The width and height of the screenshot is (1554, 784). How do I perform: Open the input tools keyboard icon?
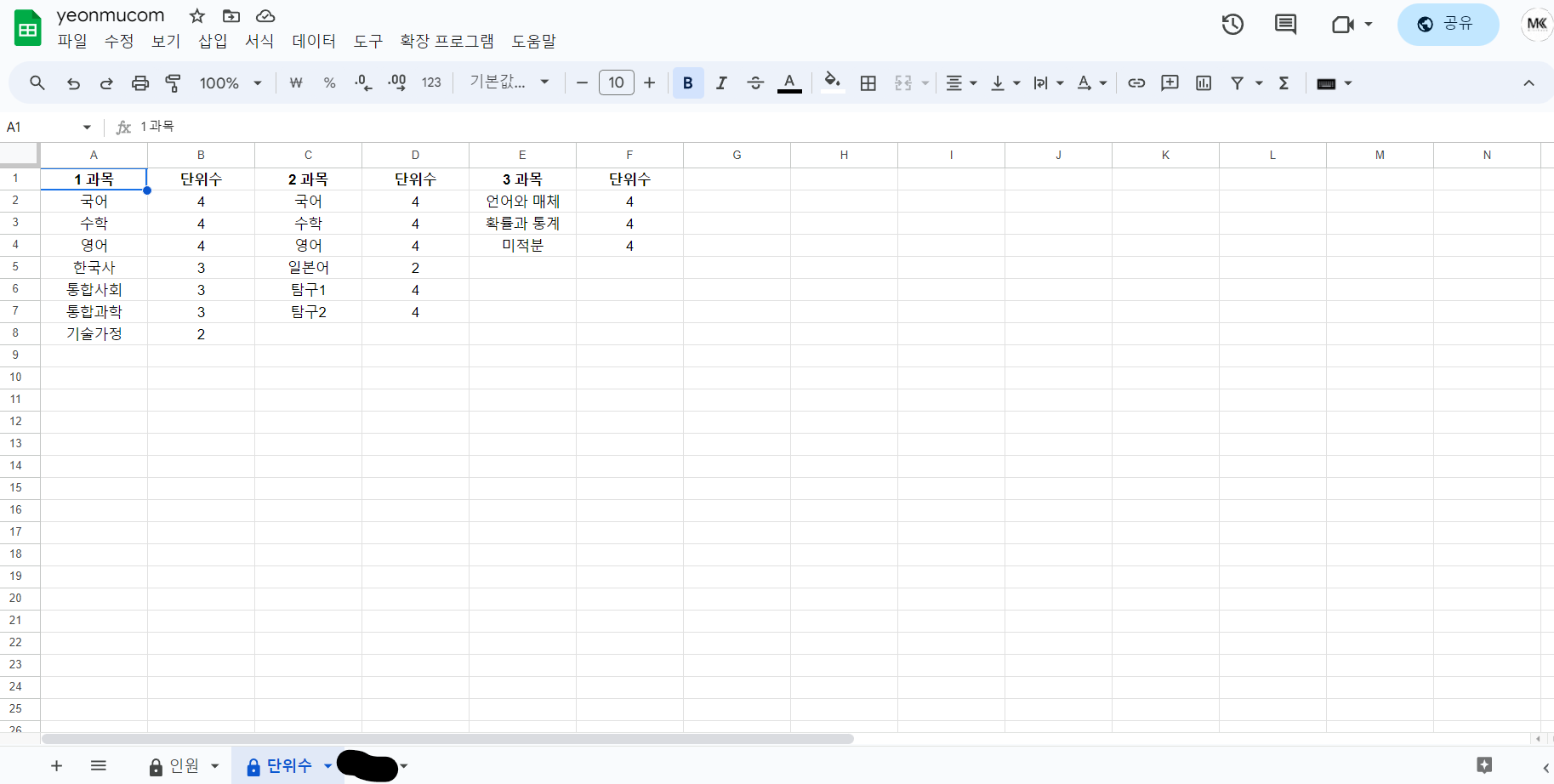1326,83
